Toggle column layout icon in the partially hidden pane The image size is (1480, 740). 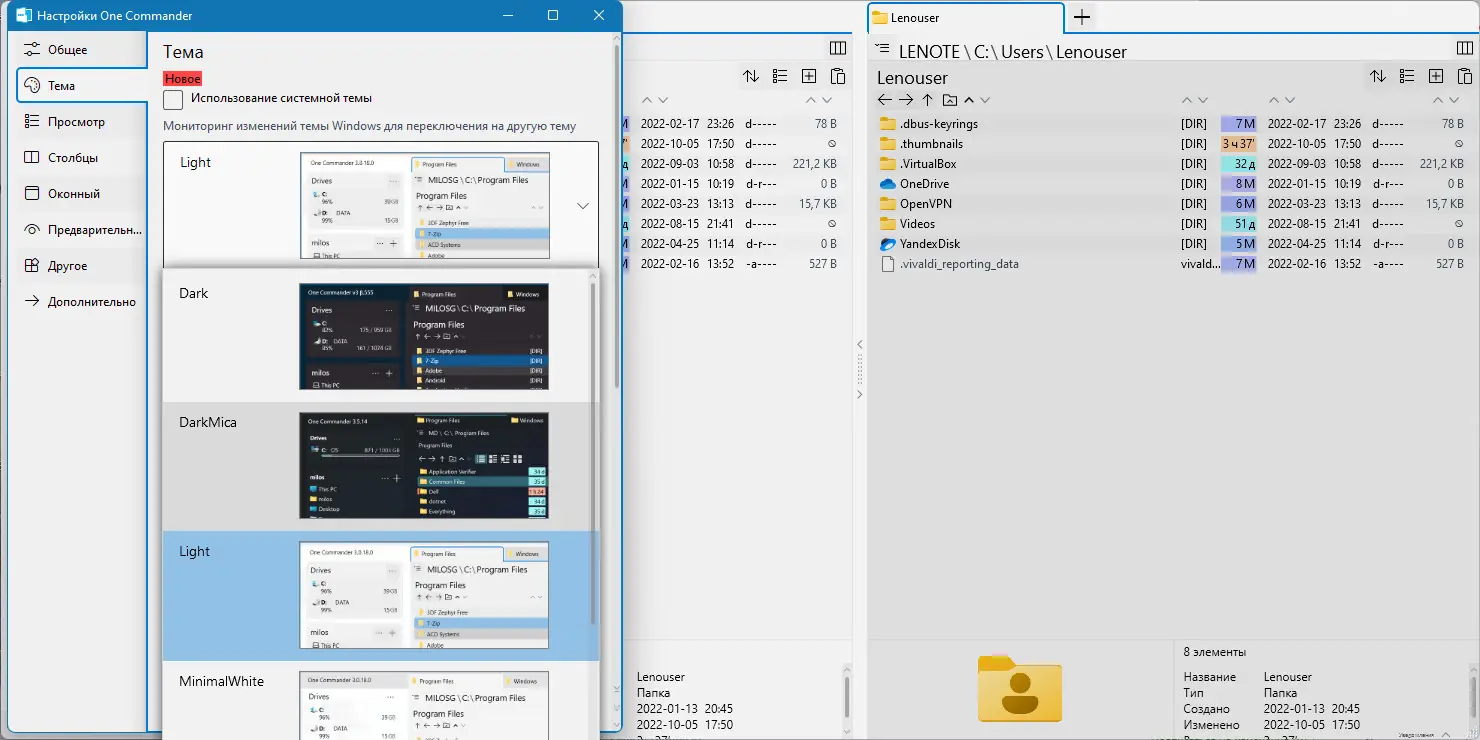[x=838, y=48]
